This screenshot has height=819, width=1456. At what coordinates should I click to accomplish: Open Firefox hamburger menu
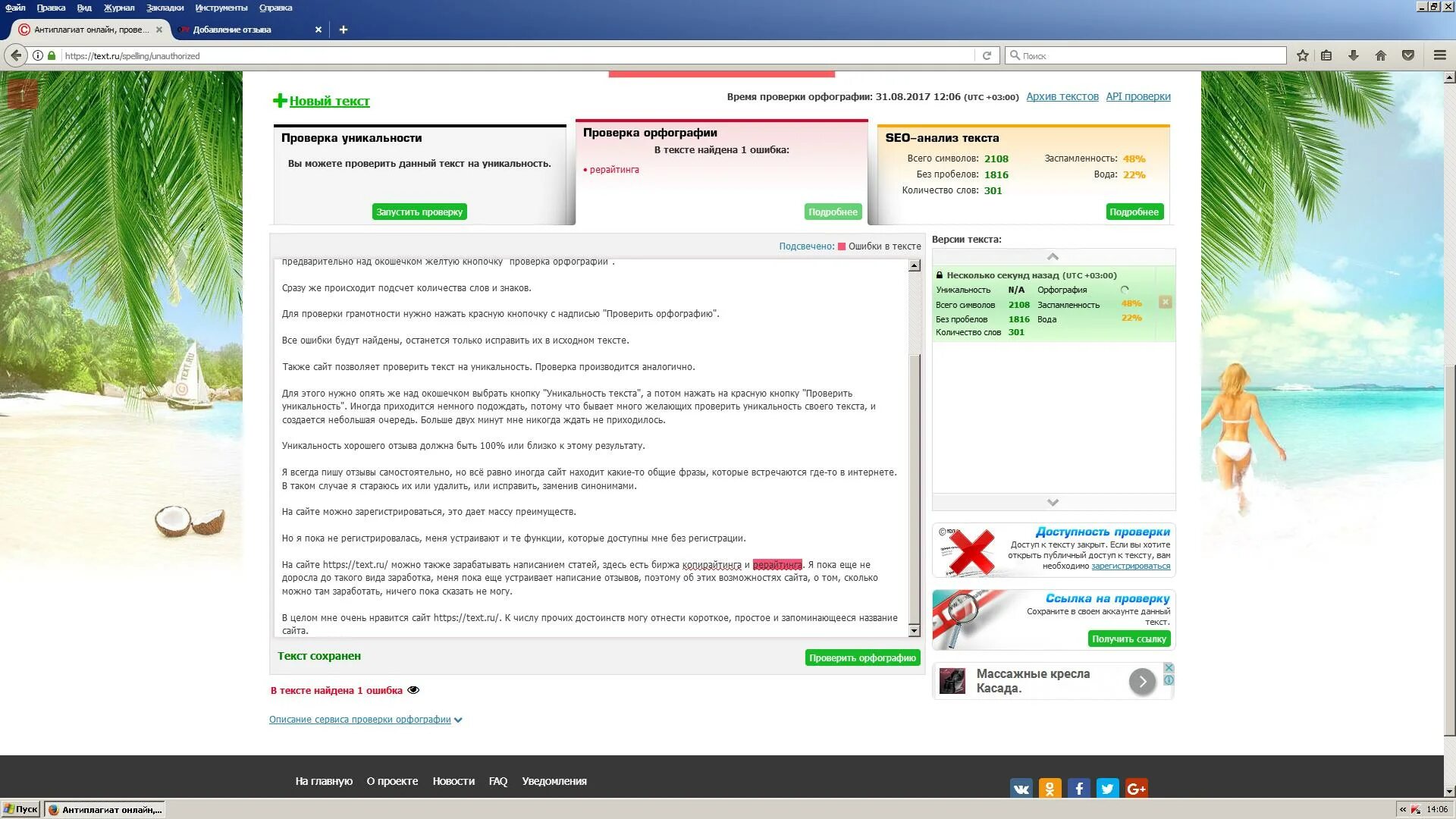(1439, 55)
